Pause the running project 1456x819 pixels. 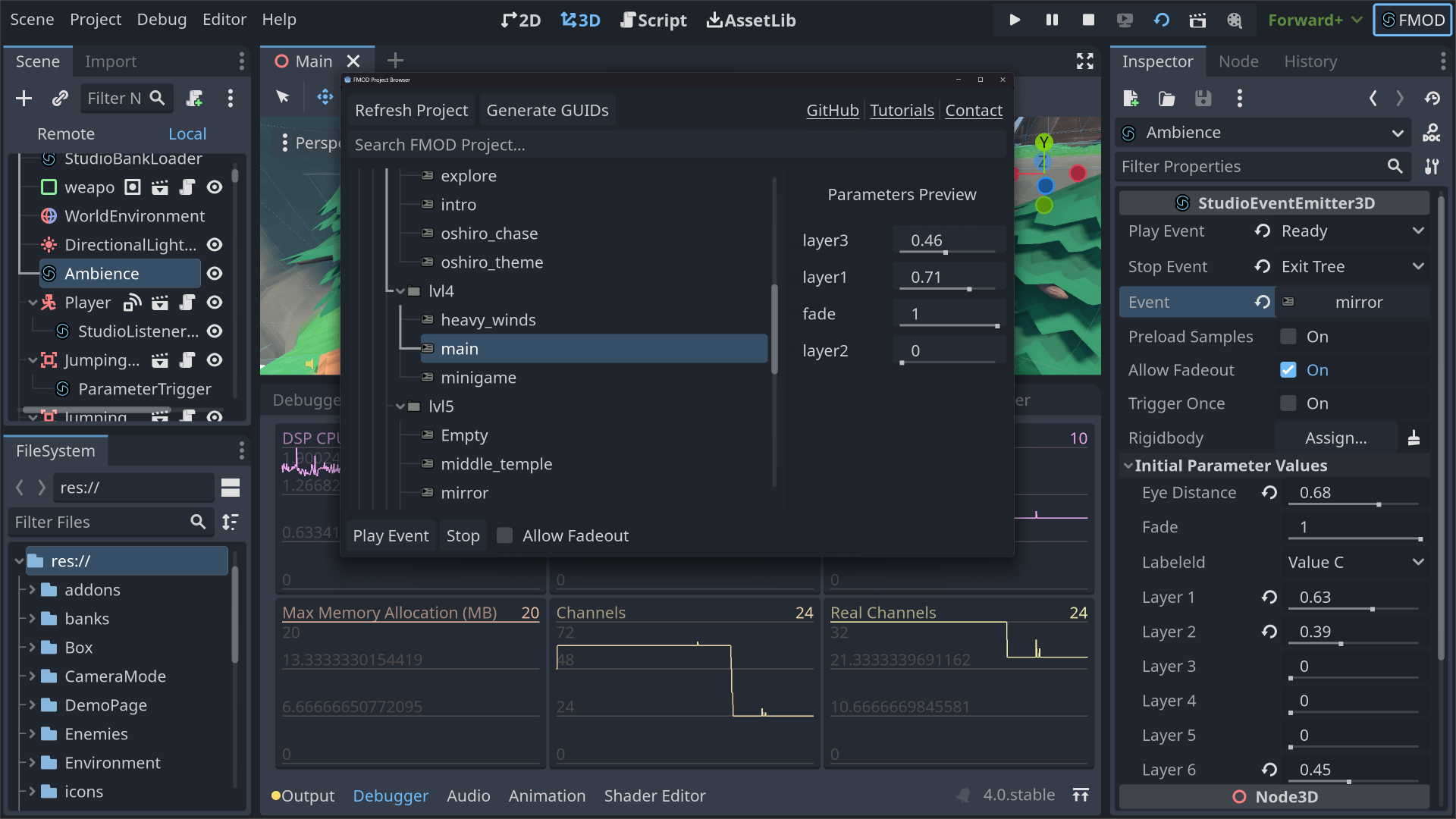tap(1052, 20)
